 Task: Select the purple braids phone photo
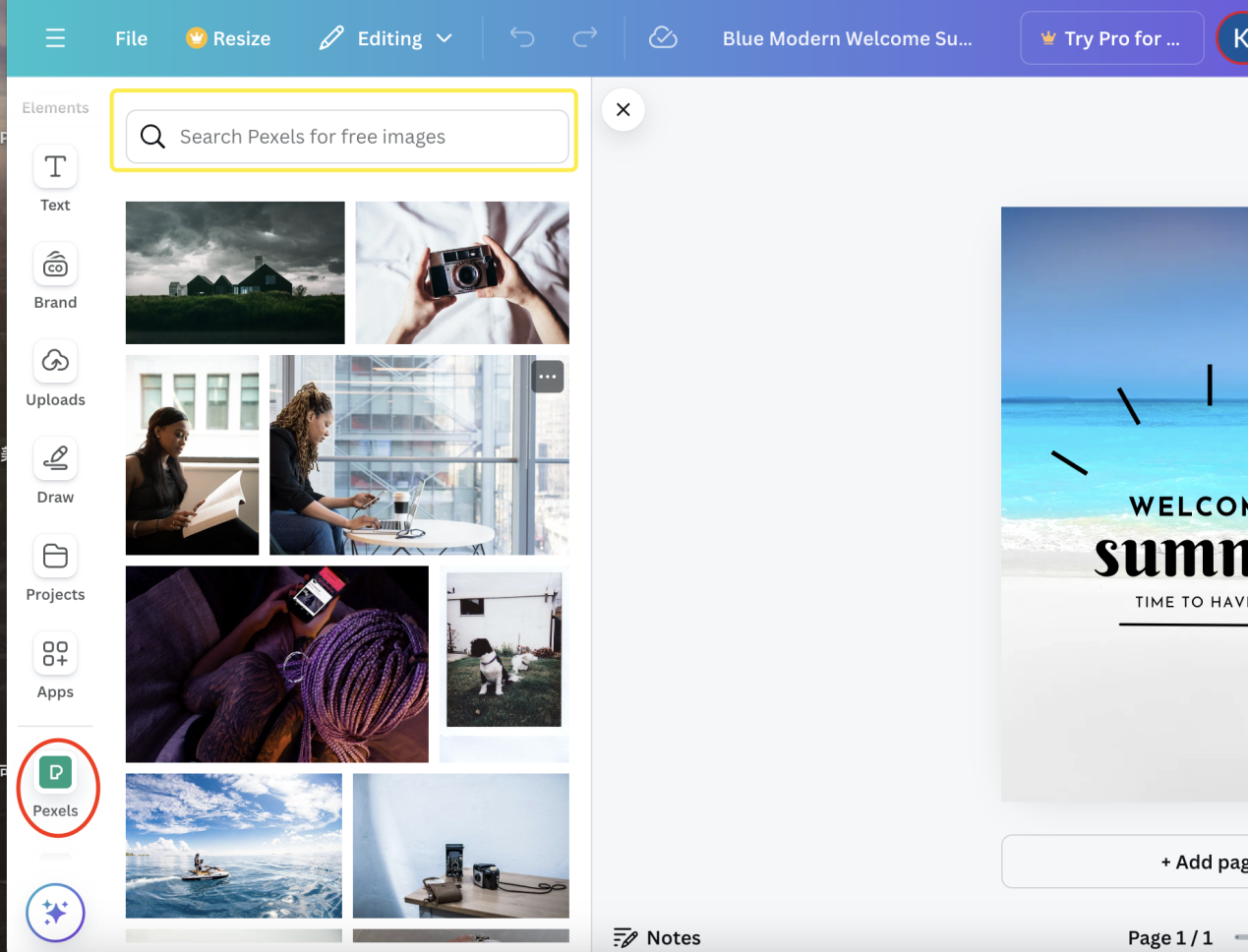tap(277, 664)
